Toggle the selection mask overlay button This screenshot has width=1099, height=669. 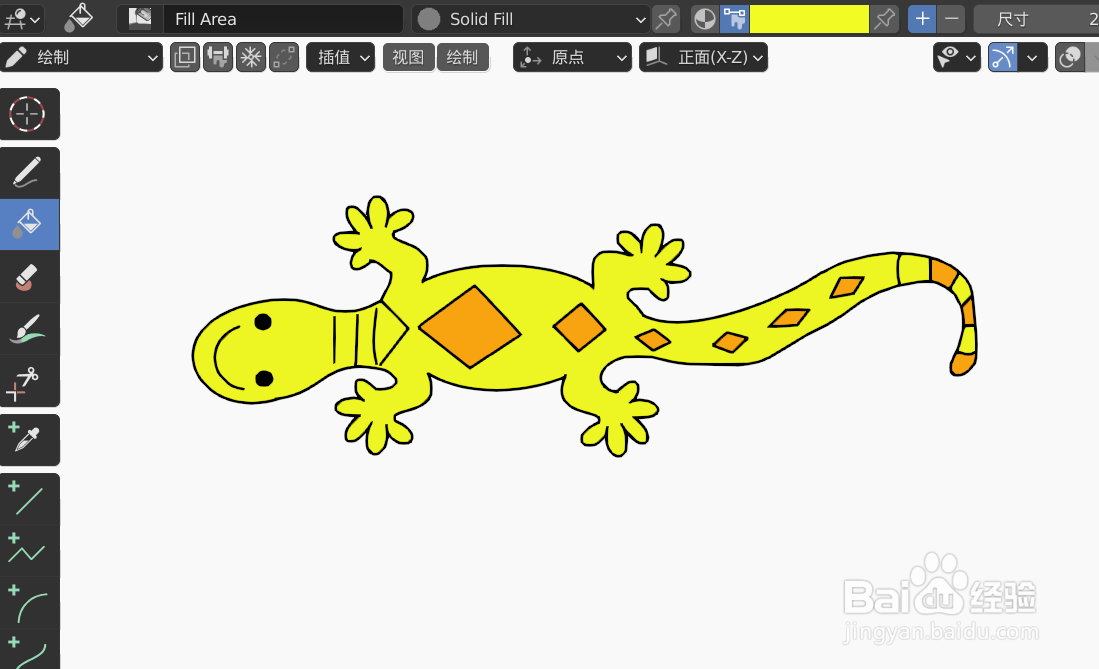(x=185, y=57)
